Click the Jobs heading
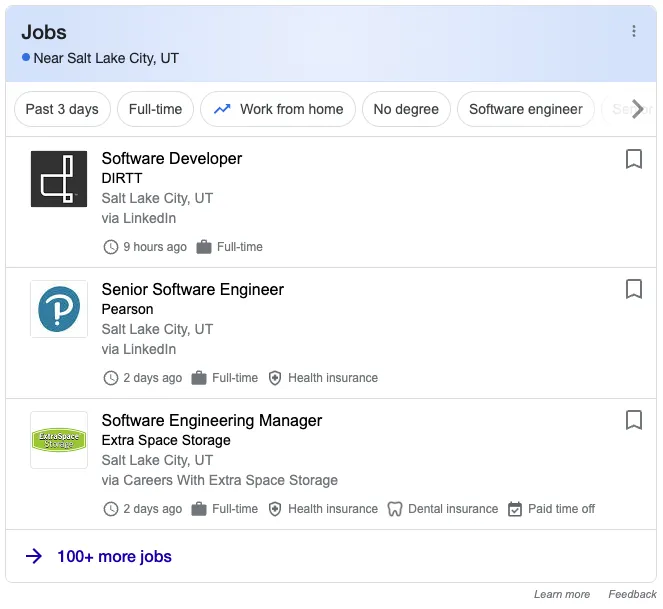 (44, 33)
